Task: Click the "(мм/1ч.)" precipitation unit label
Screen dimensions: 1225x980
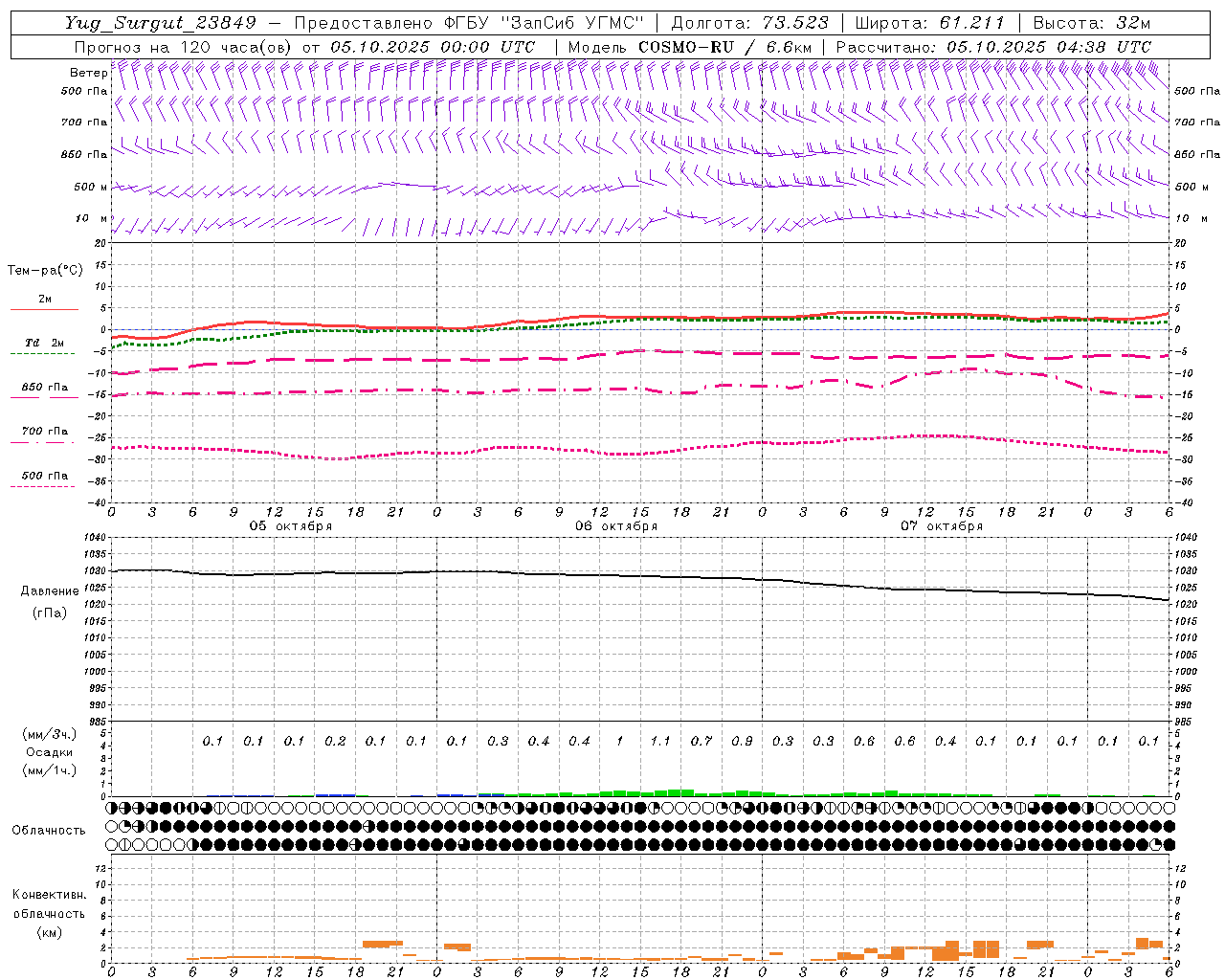Action: 50,770
